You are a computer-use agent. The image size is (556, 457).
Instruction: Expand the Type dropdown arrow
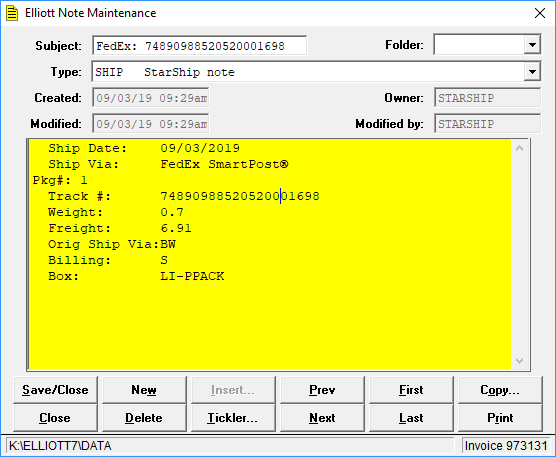pos(532,72)
